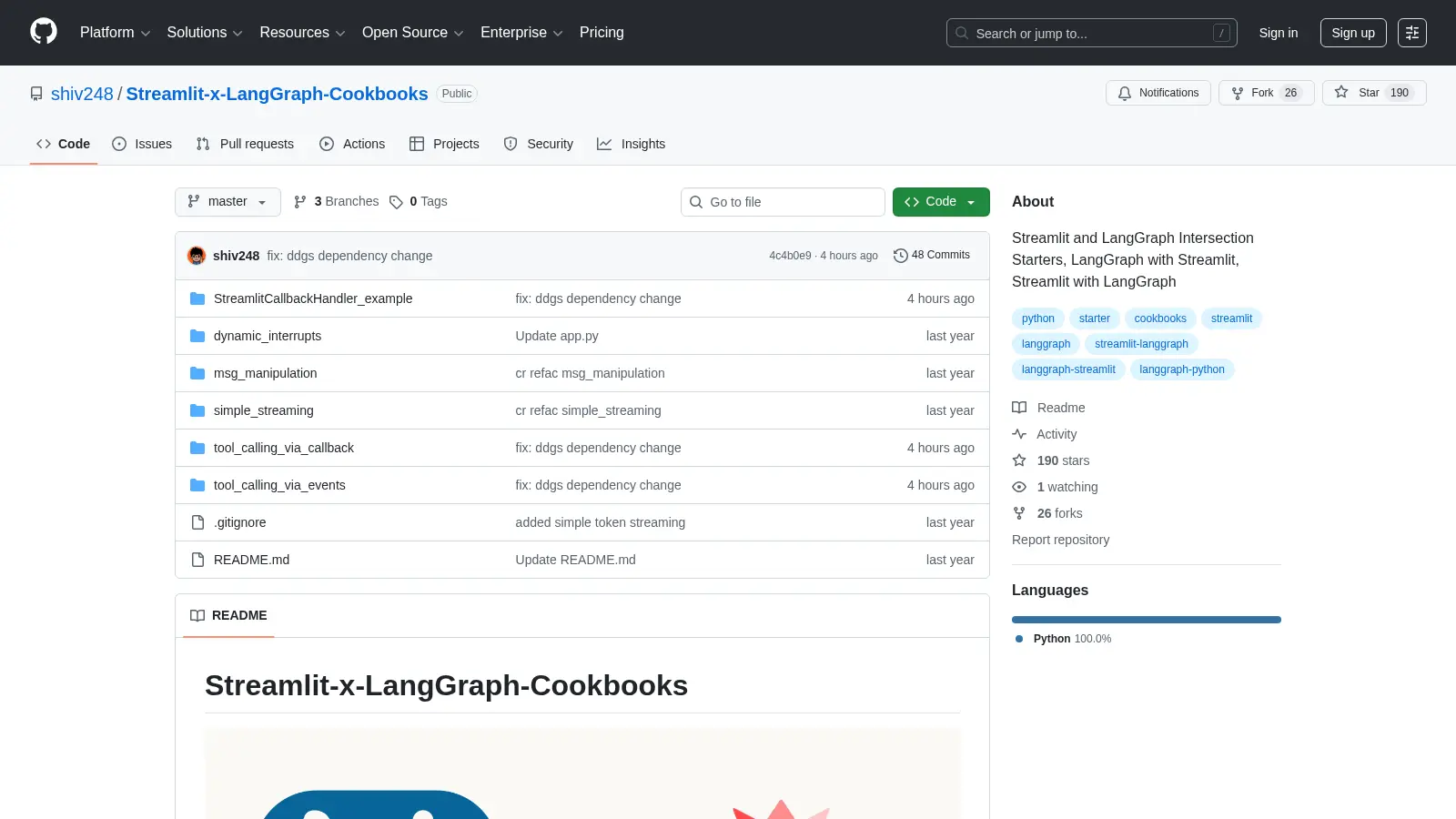Viewport: 1456px width, 819px height.
Task: Click the streamlit-langgraph topic tag
Action: 1141,344
